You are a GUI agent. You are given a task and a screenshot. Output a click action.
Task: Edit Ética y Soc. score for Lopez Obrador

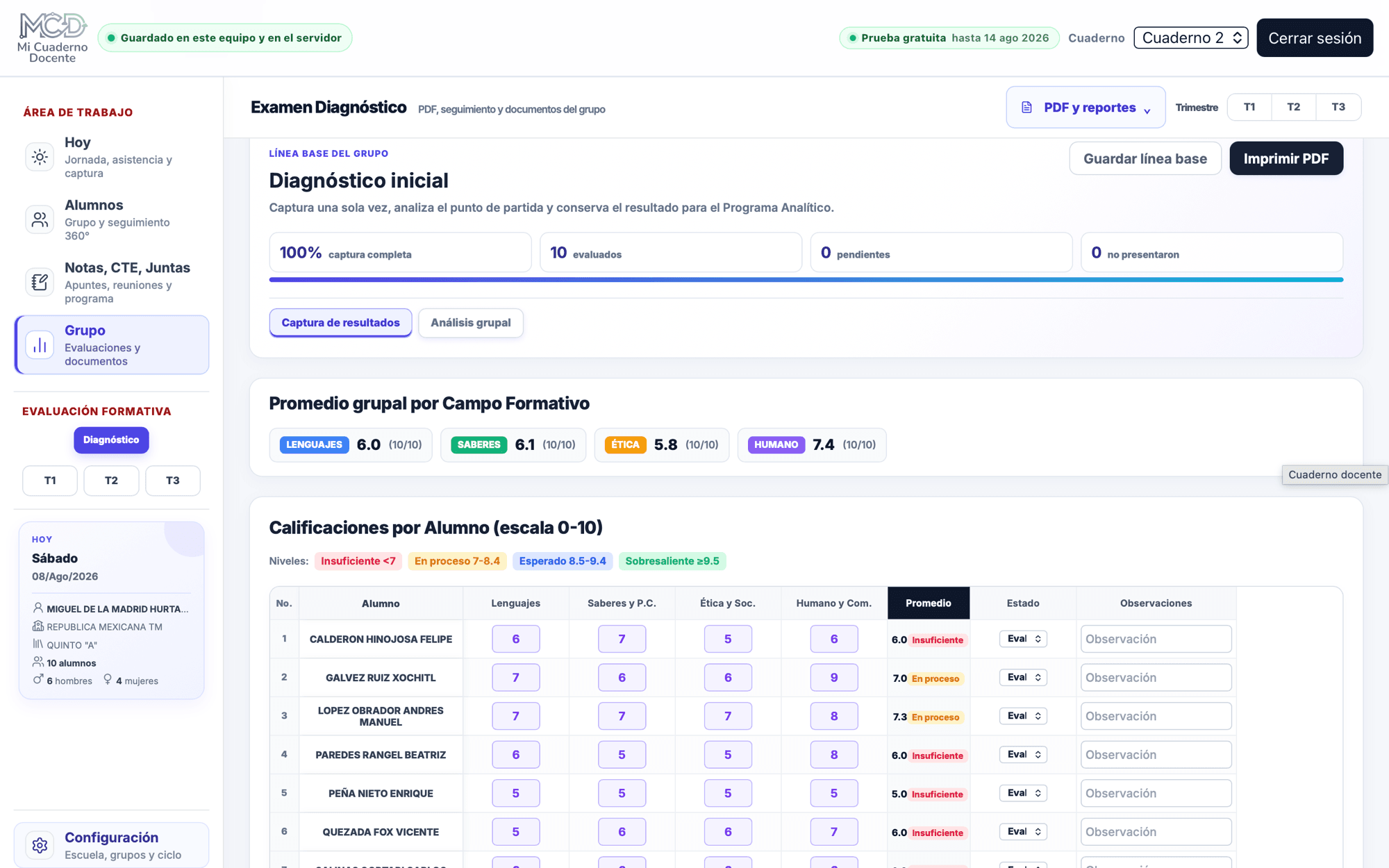[x=728, y=716]
